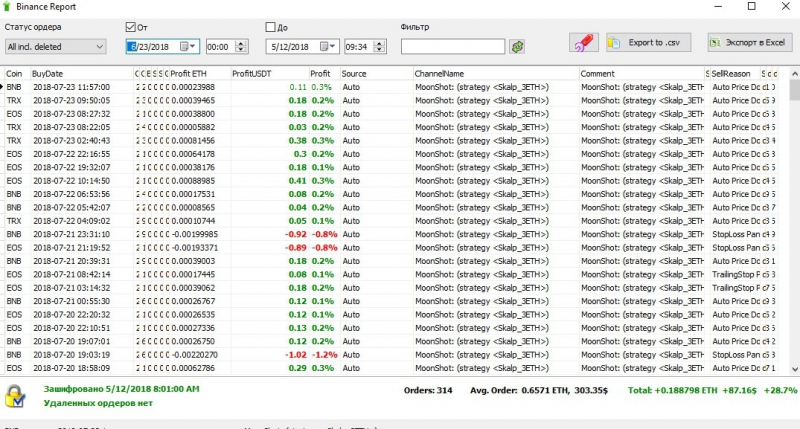Click Profit ETH value 0.00088985
This screenshot has width=800, height=429.
click(x=193, y=181)
